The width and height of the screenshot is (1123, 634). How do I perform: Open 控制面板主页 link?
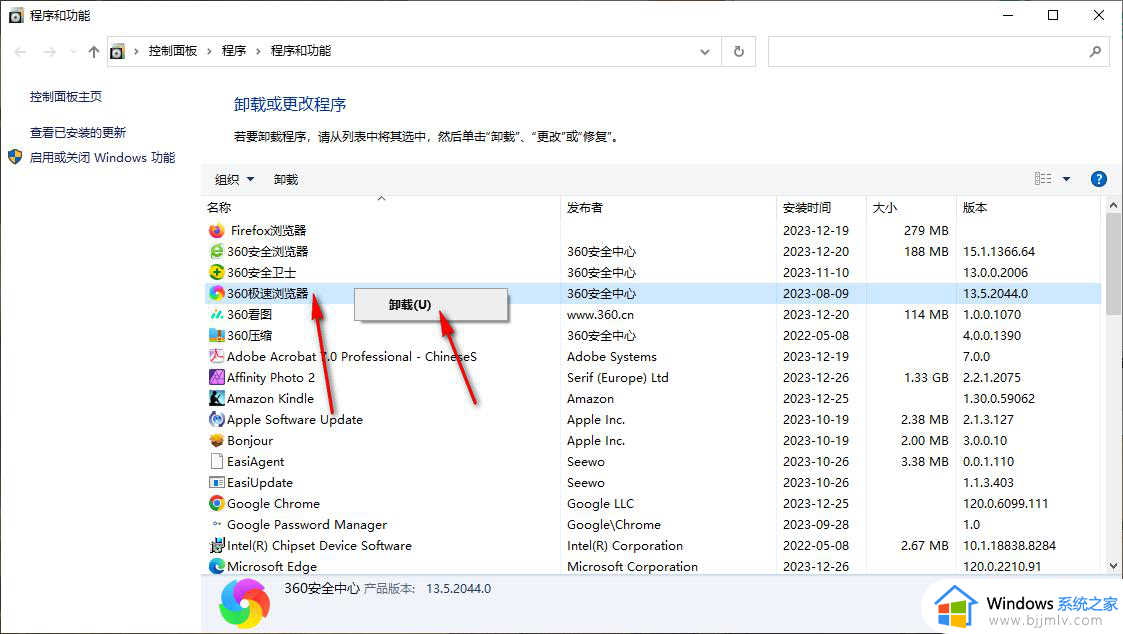66,97
